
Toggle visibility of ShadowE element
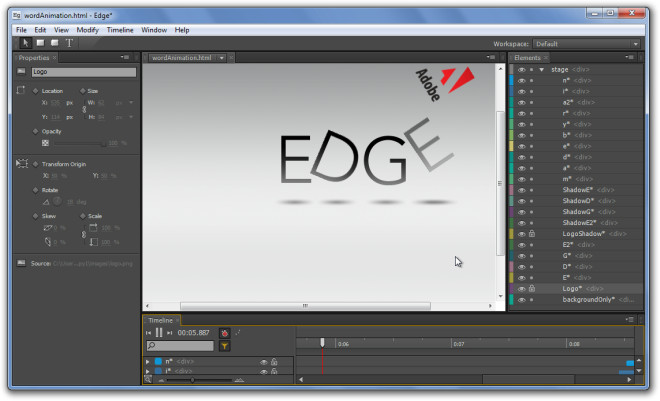point(522,190)
